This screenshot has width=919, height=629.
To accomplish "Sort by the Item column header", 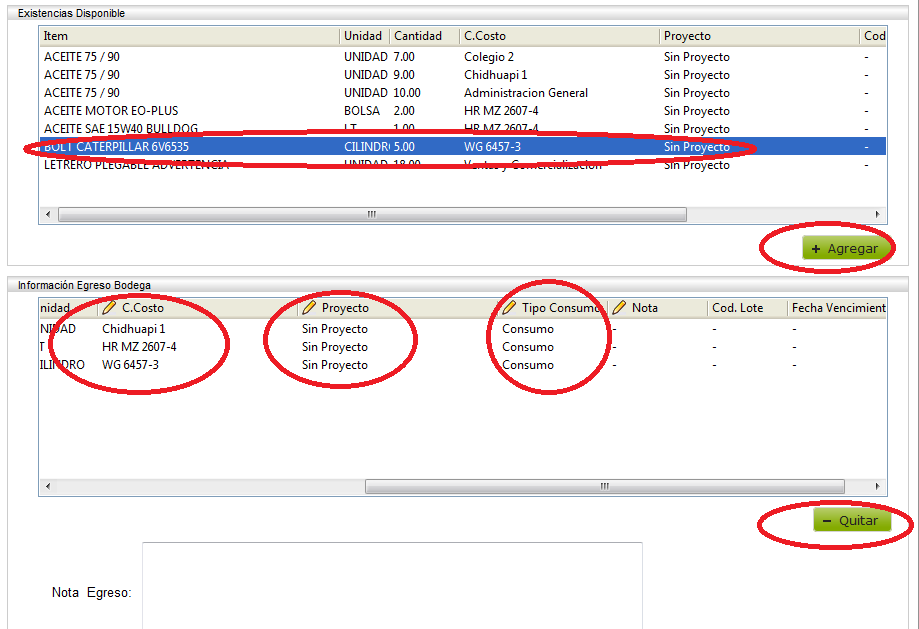I will (189, 36).
